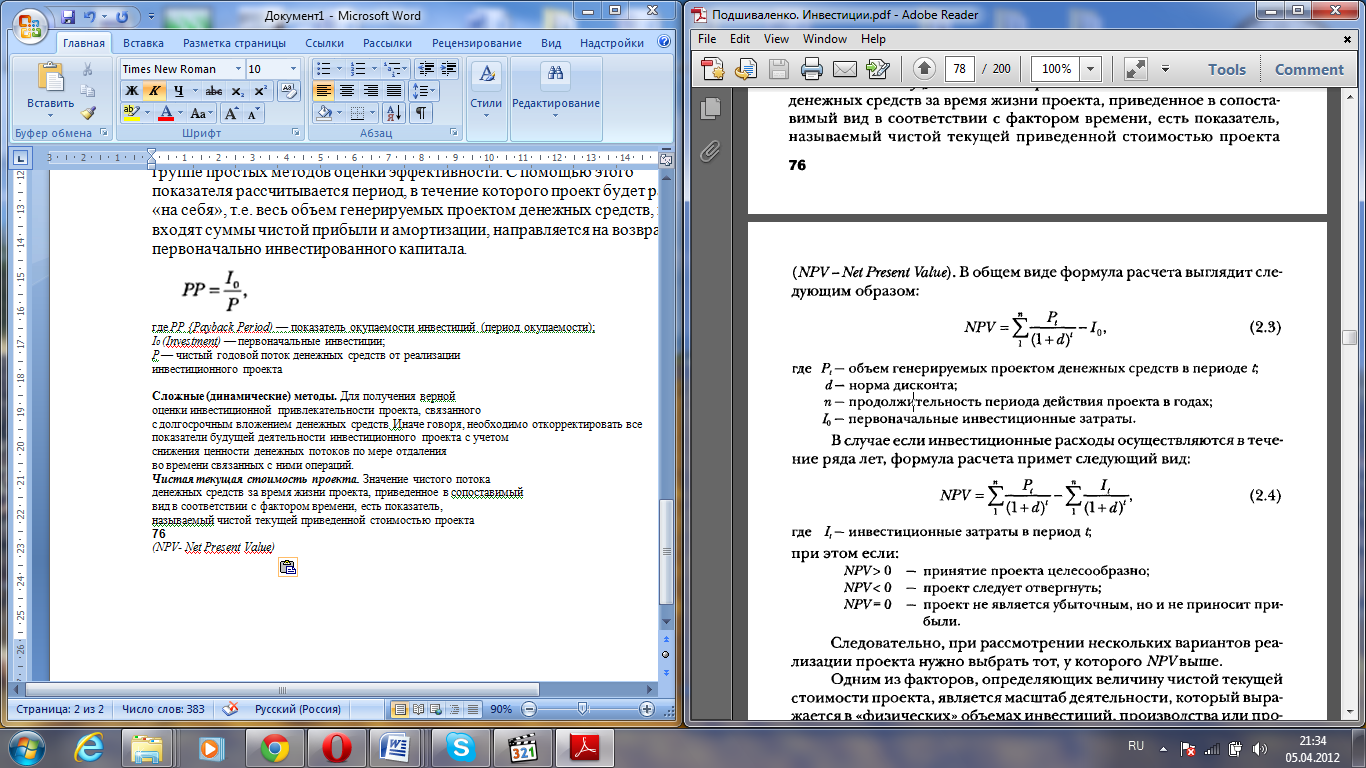Click the Word zoom slider handle
This screenshot has height=768, width=1366.
tap(583, 709)
